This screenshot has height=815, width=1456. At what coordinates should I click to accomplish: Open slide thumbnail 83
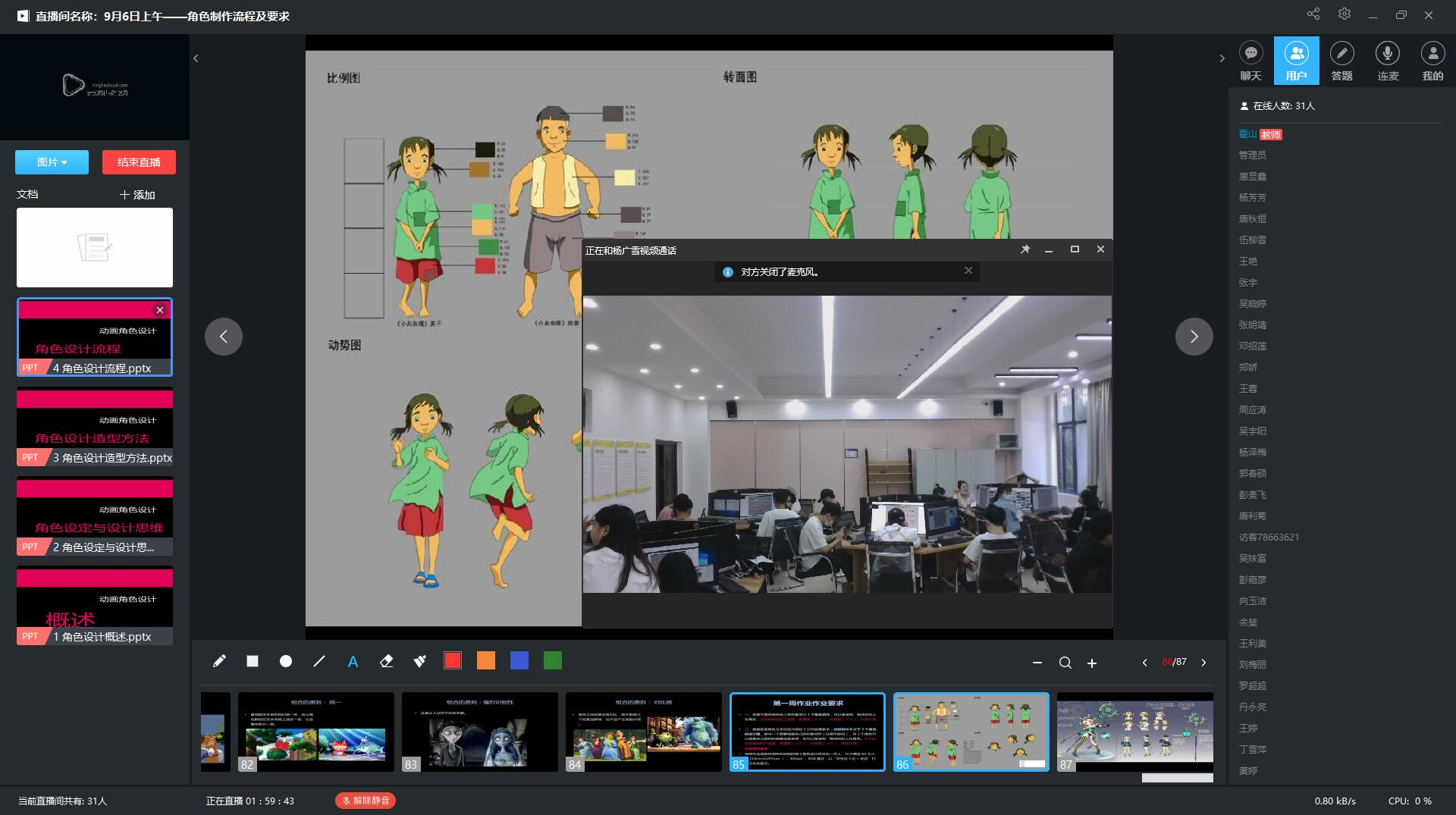click(480, 732)
